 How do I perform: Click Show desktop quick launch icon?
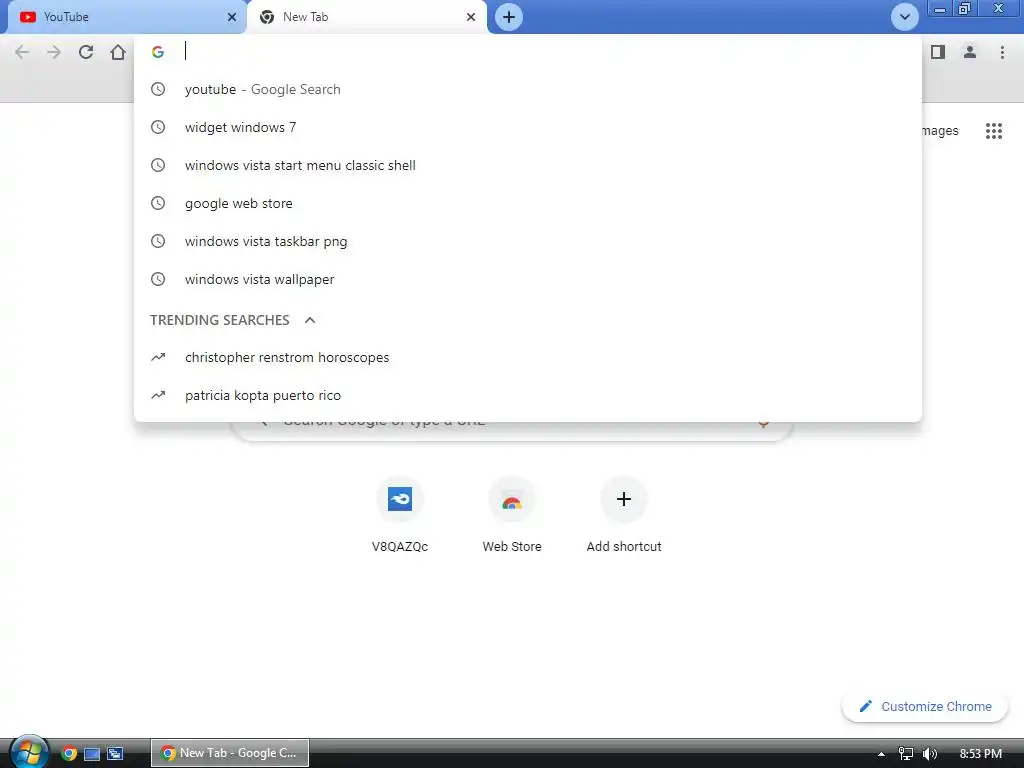pos(92,754)
